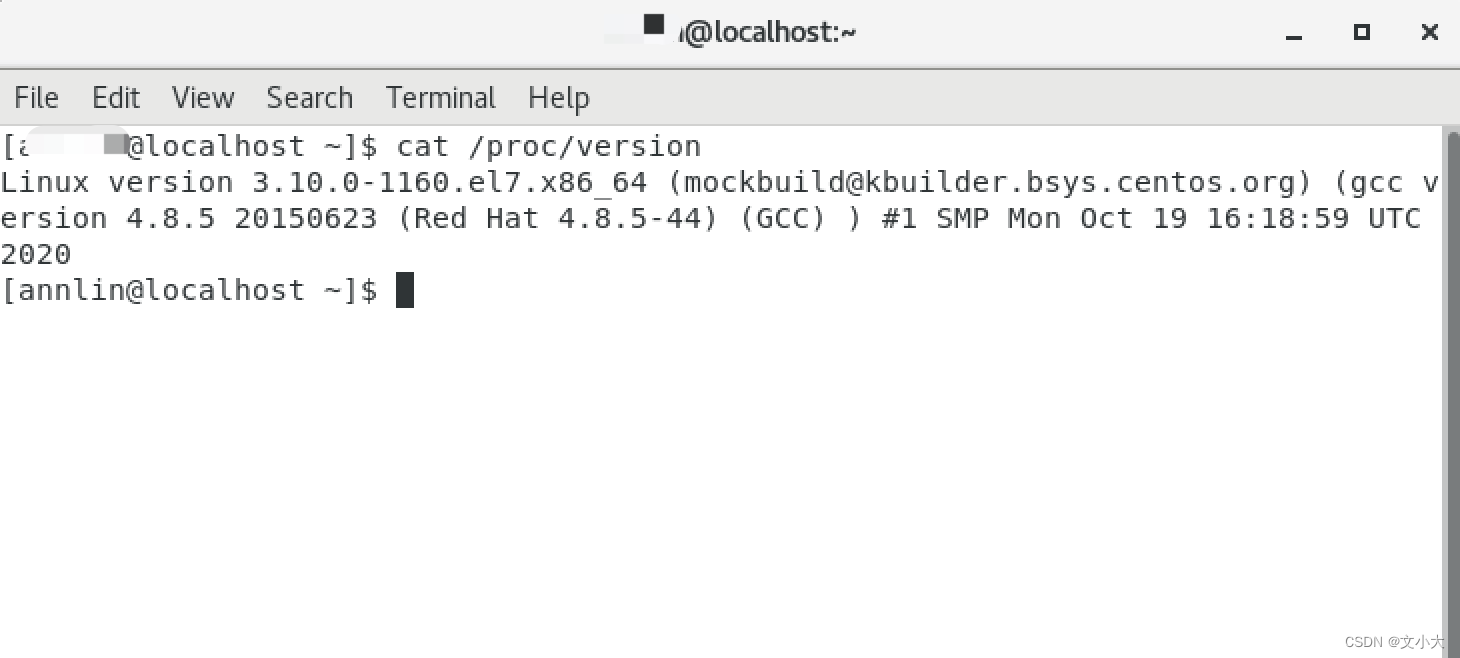Open the Help menu
The image size is (1460, 658).
[558, 98]
